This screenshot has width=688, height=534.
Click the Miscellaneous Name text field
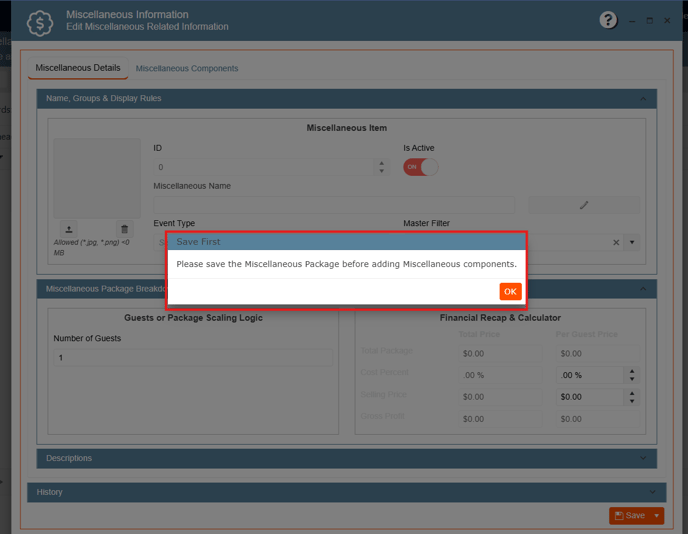(x=333, y=205)
